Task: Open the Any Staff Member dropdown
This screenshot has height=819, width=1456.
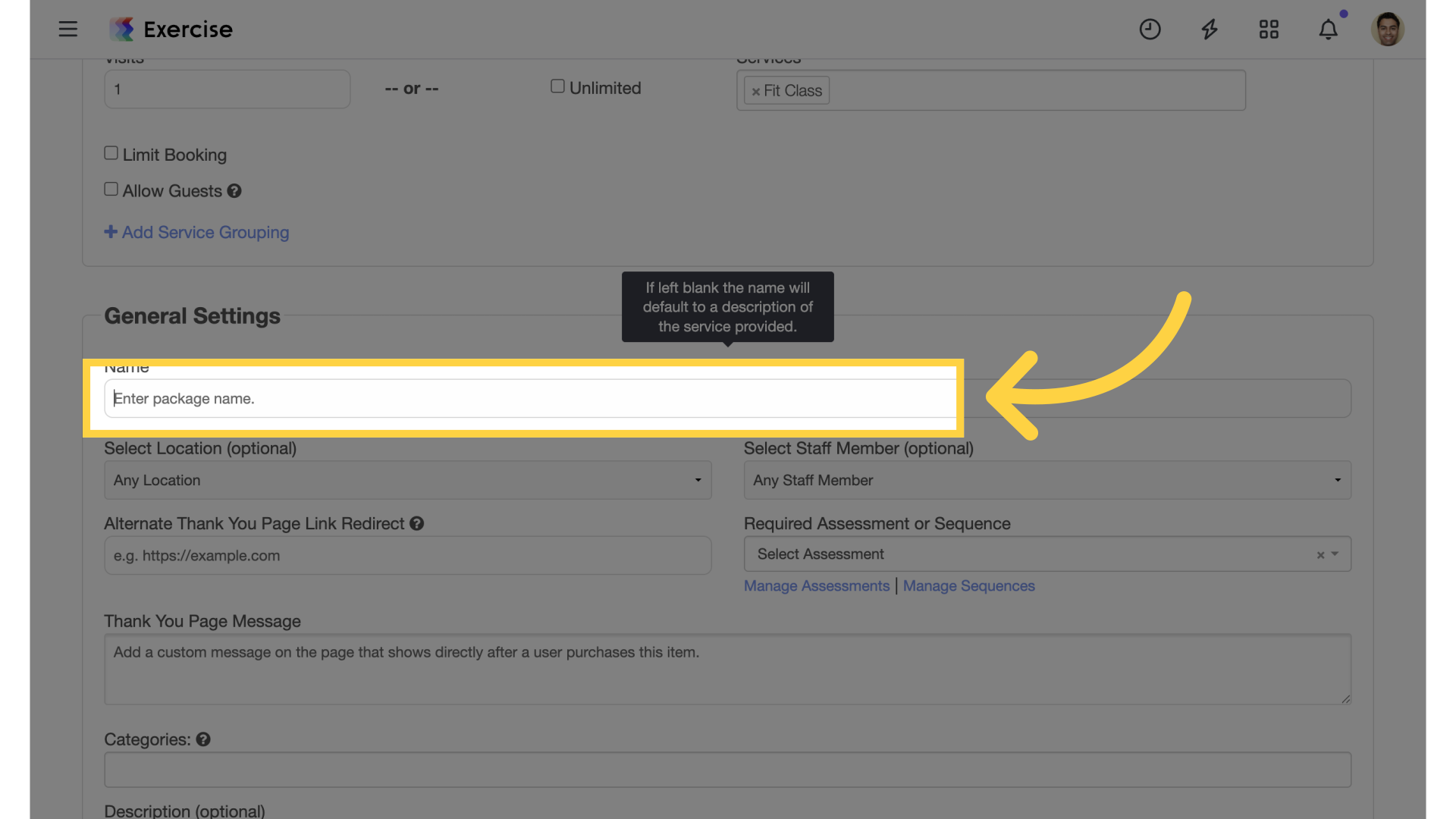Action: [x=1047, y=480]
